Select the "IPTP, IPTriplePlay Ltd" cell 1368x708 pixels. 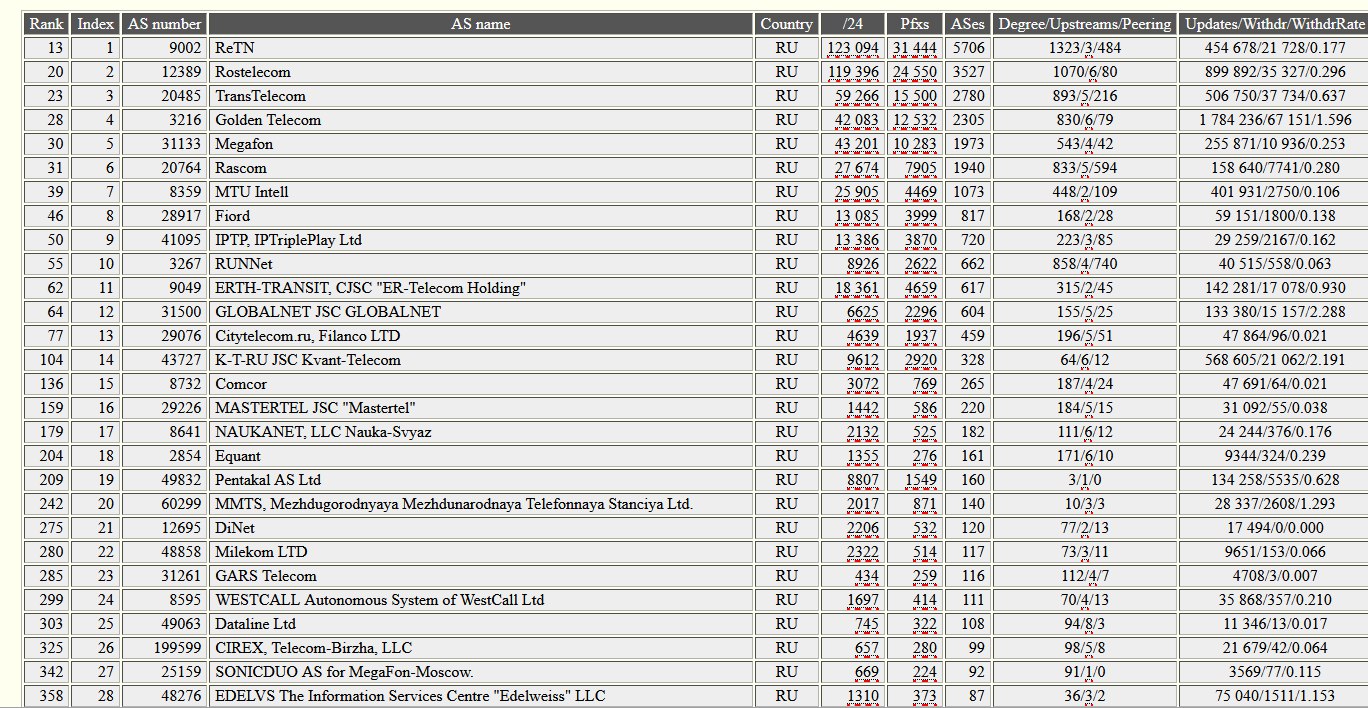coord(481,240)
